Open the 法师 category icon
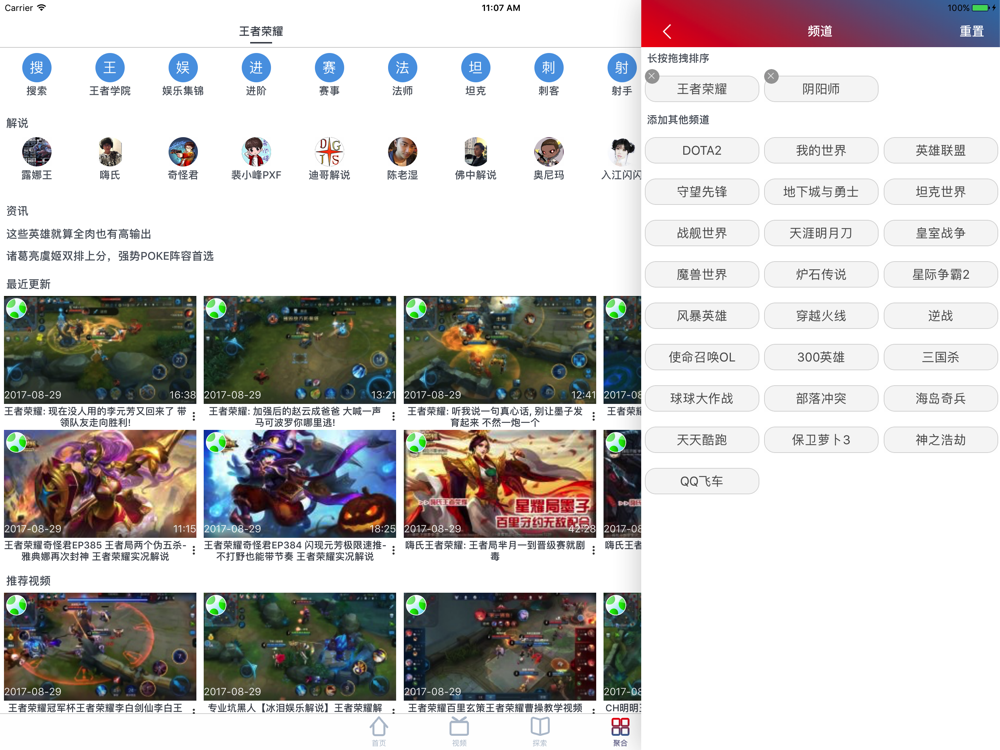 [x=402, y=68]
